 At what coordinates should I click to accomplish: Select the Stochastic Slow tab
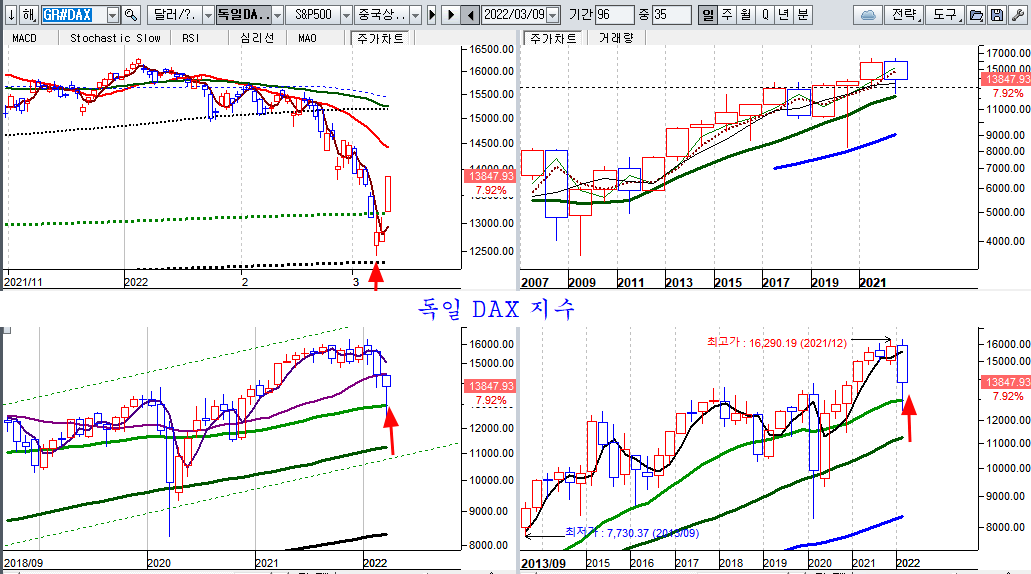[115, 38]
